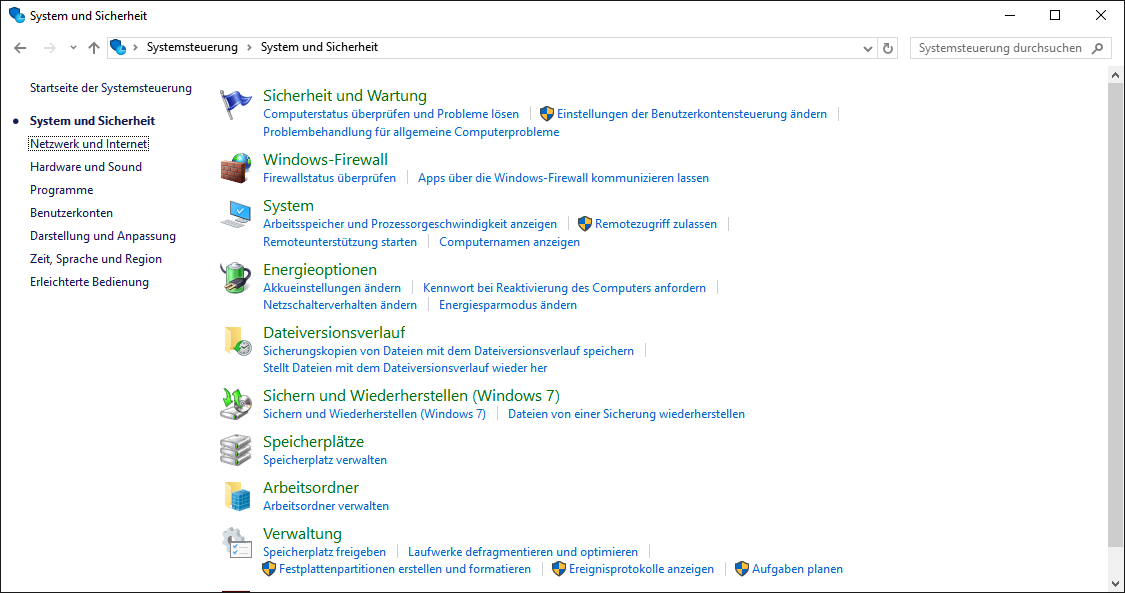Click the scrollbar up arrow
Image resolution: width=1125 pixels, height=593 pixels.
pos(1115,74)
